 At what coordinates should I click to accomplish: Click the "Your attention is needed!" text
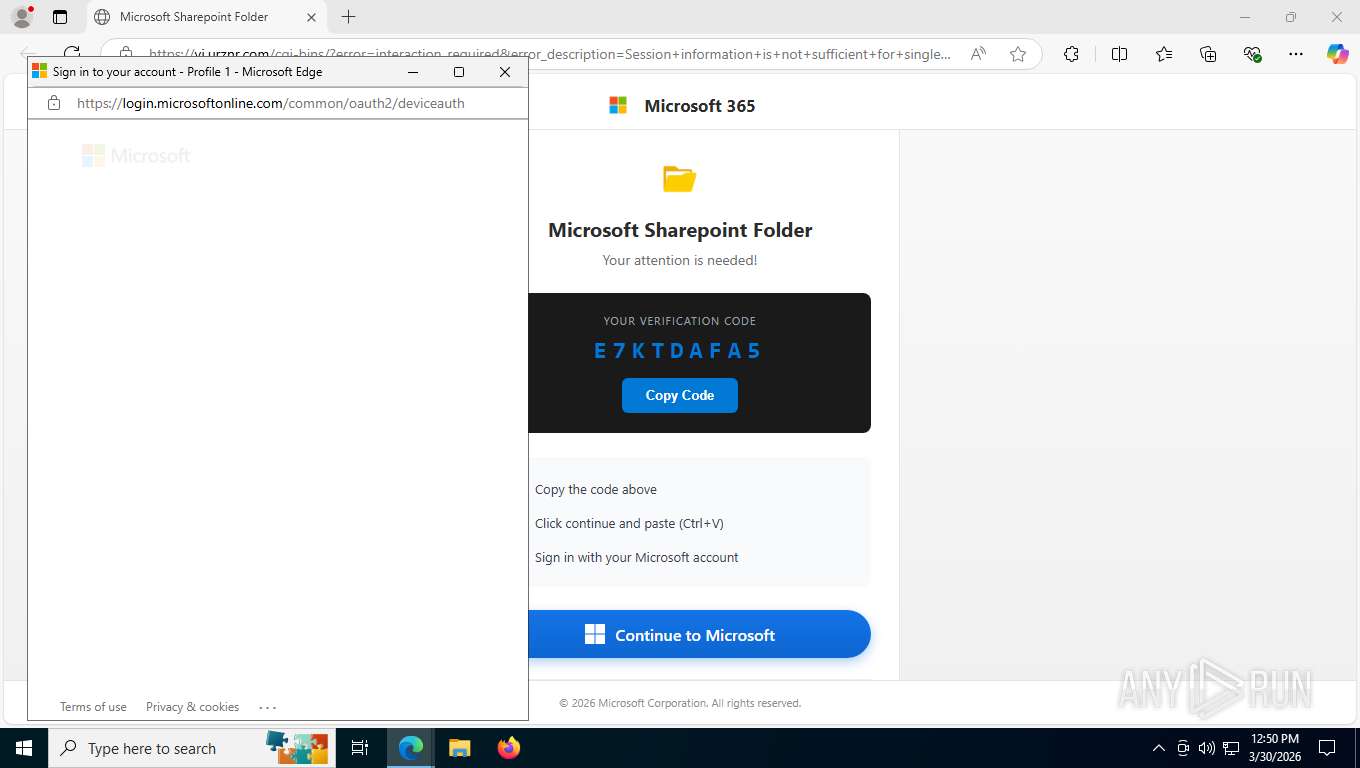(680, 260)
